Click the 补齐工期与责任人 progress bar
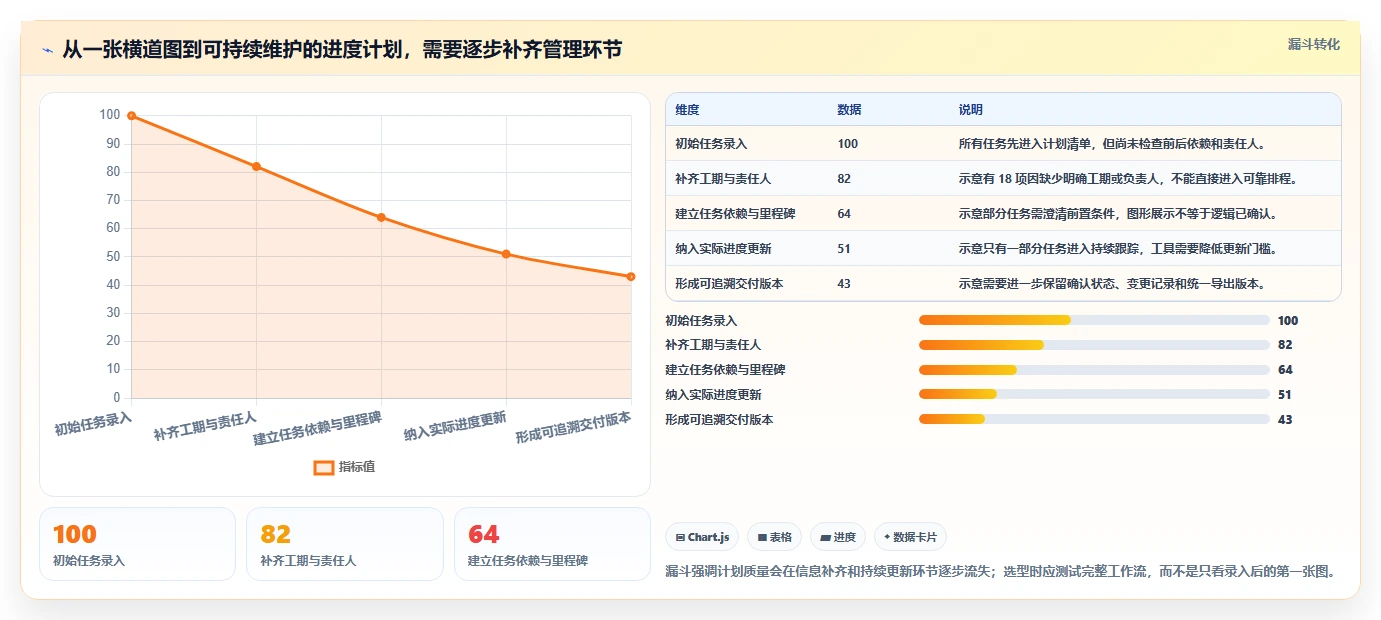Image resolution: width=1381 pixels, height=620 pixels. [1094, 345]
